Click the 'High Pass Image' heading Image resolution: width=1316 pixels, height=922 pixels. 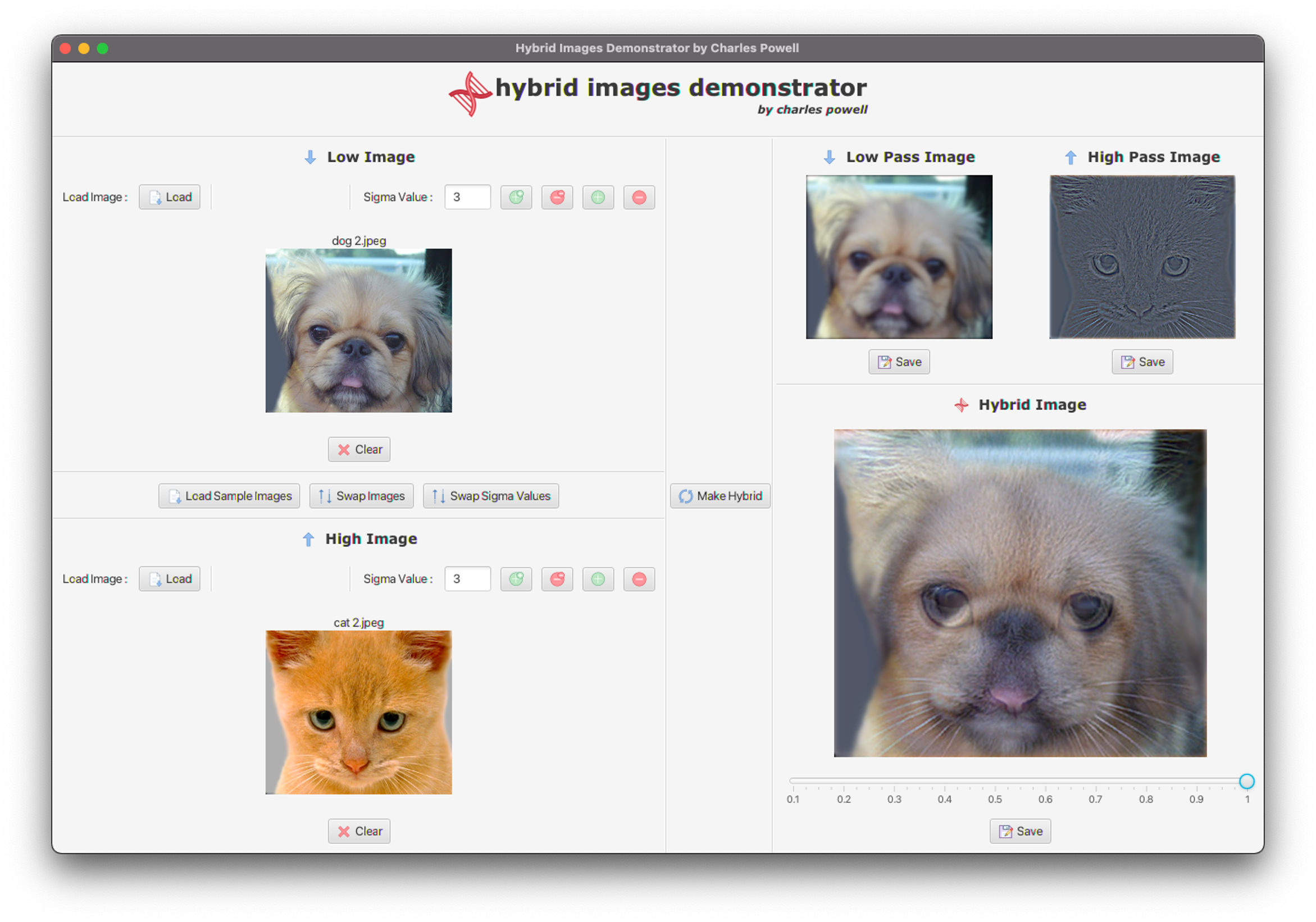pyautogui.click(x=1154, y=157)
